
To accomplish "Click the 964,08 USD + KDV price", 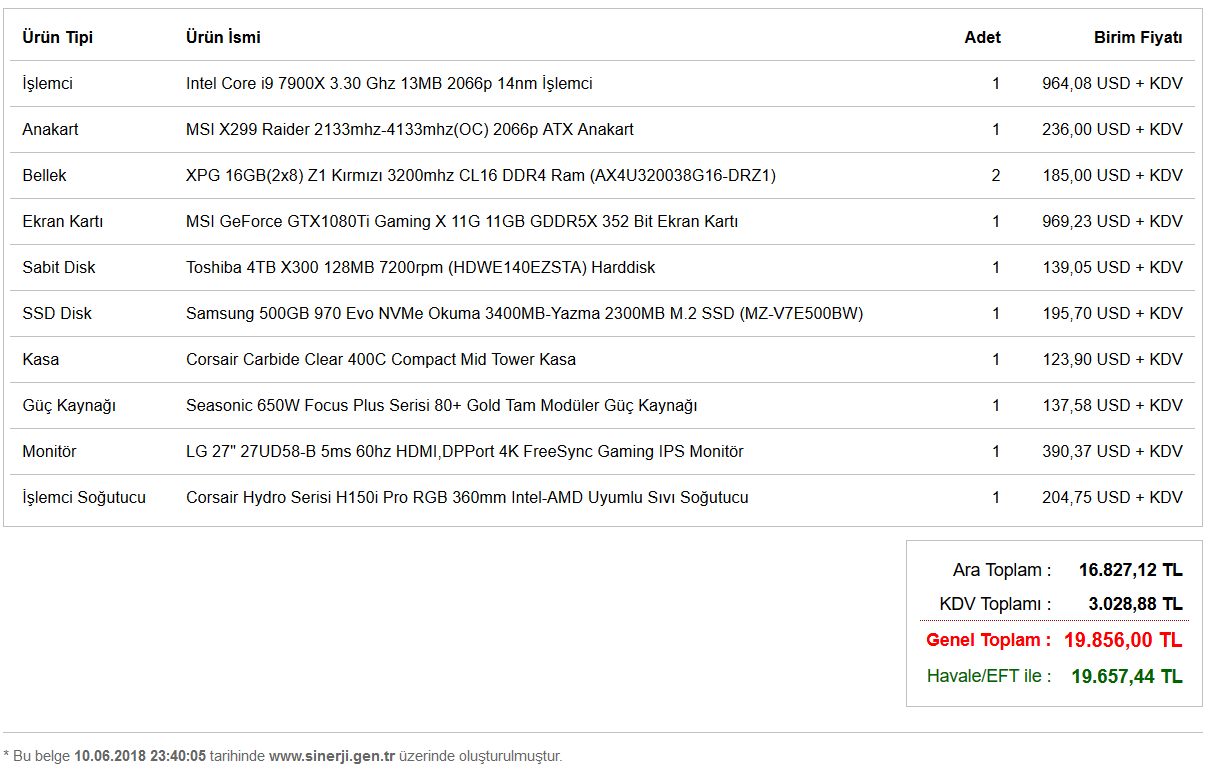I will click(x=1112, y=83).
